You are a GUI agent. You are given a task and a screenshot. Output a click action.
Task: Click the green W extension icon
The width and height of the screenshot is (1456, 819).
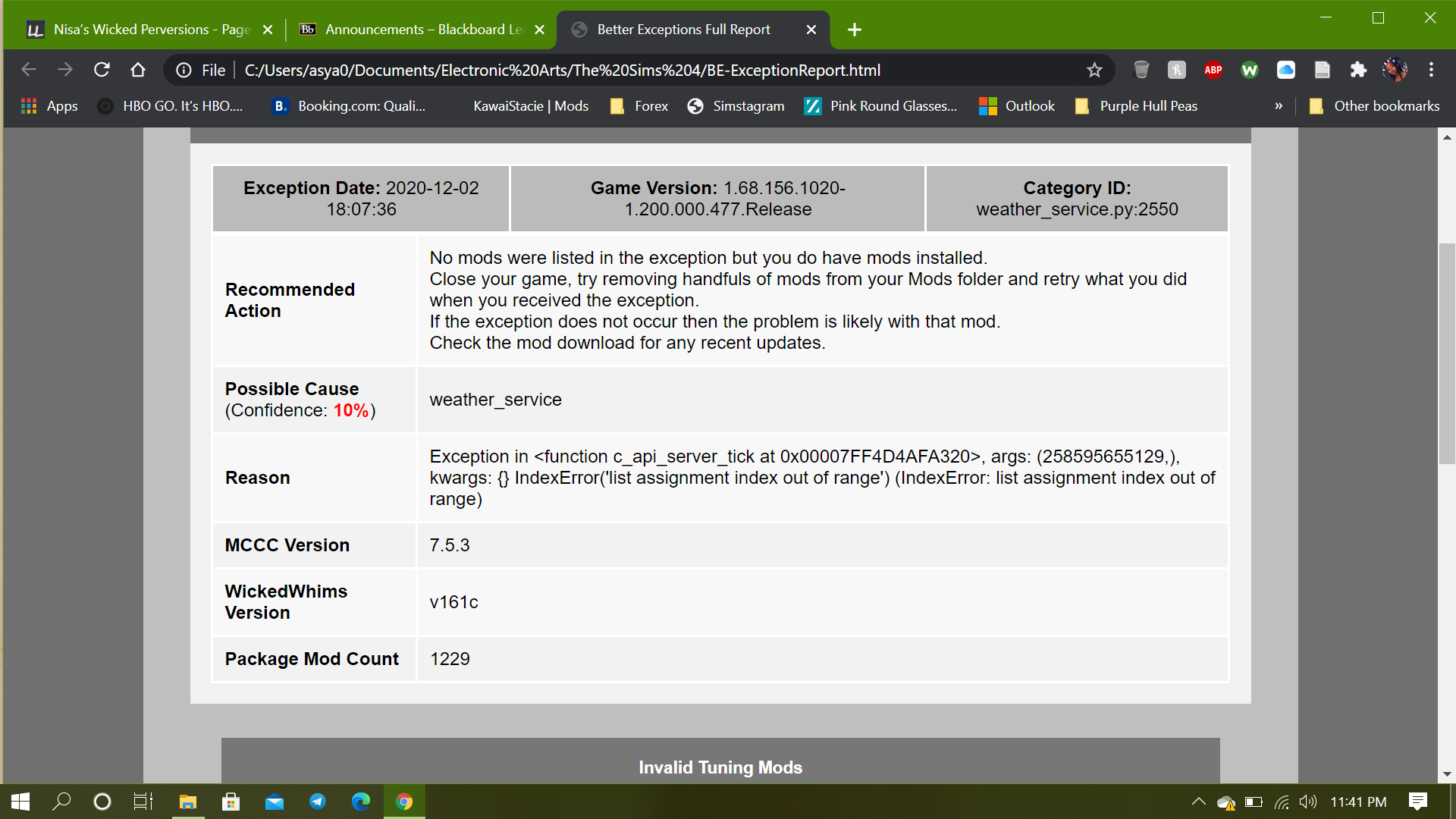pyautogui.click(x=1250, y=70)
